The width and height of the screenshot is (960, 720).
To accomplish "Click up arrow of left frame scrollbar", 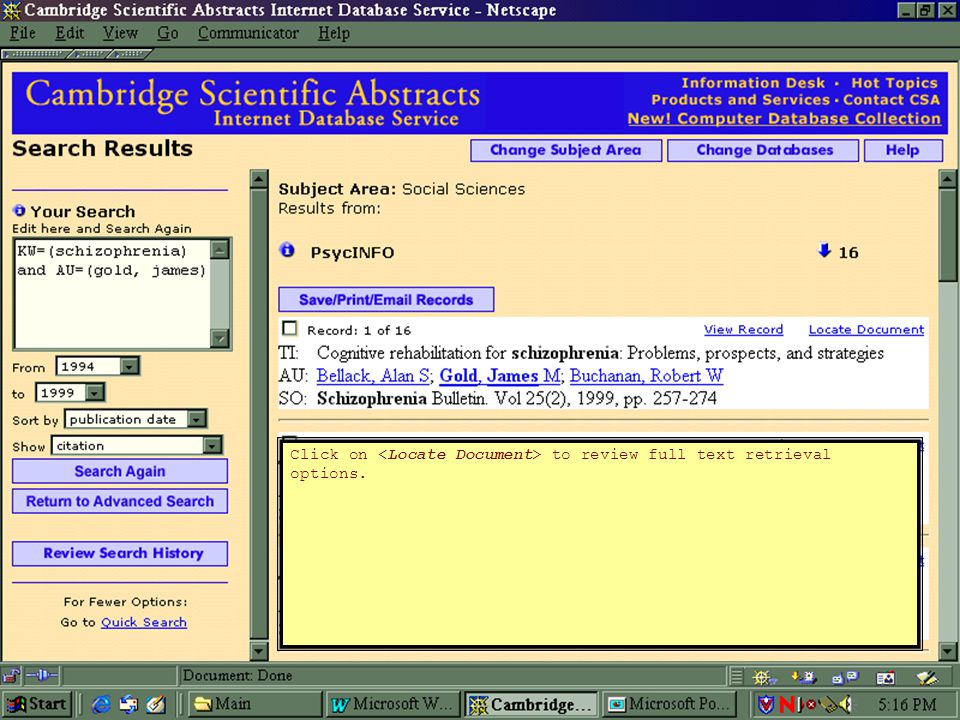I will pyautogui.click(x=259, y=179).
